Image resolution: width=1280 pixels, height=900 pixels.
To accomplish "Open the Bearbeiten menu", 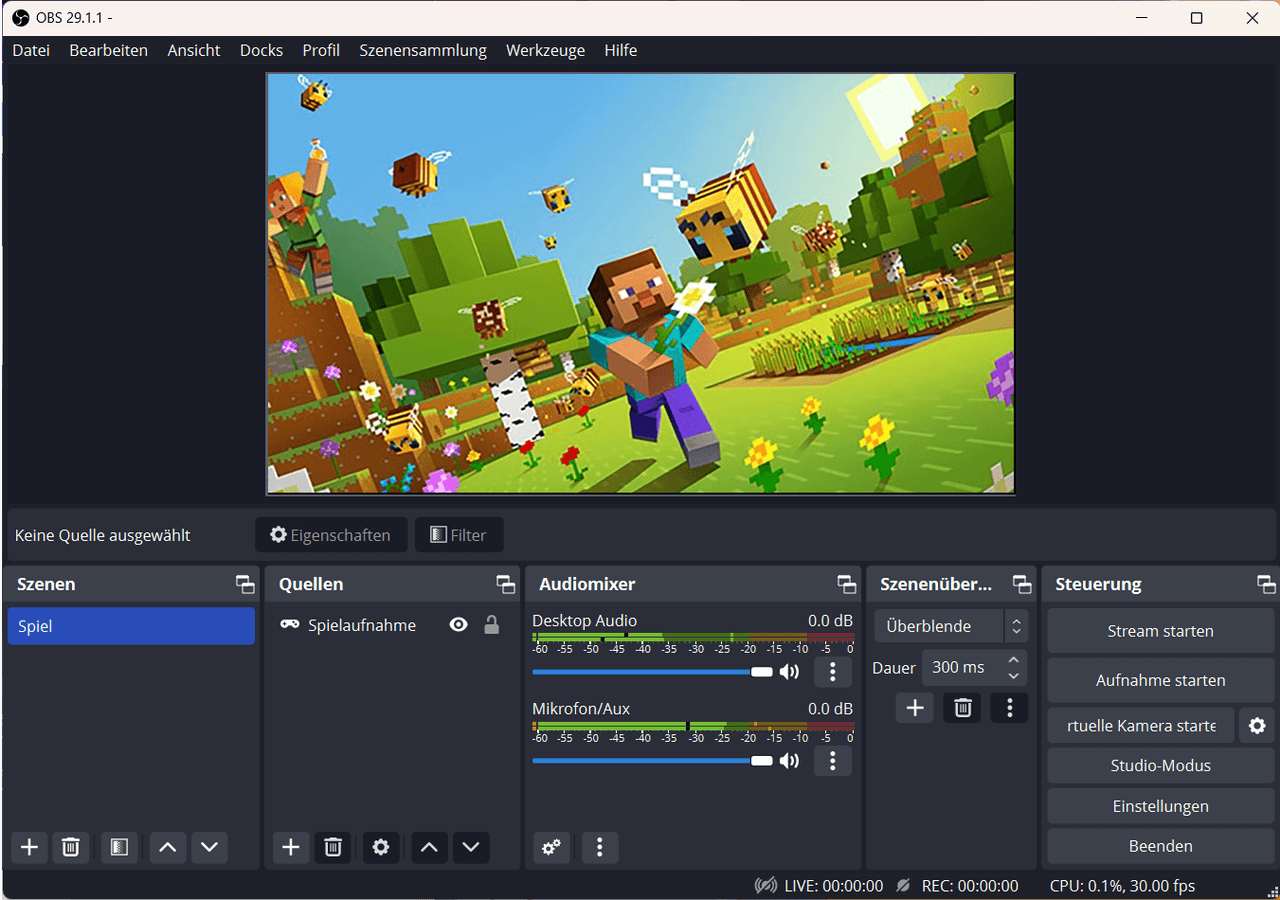I will (109, 50).
